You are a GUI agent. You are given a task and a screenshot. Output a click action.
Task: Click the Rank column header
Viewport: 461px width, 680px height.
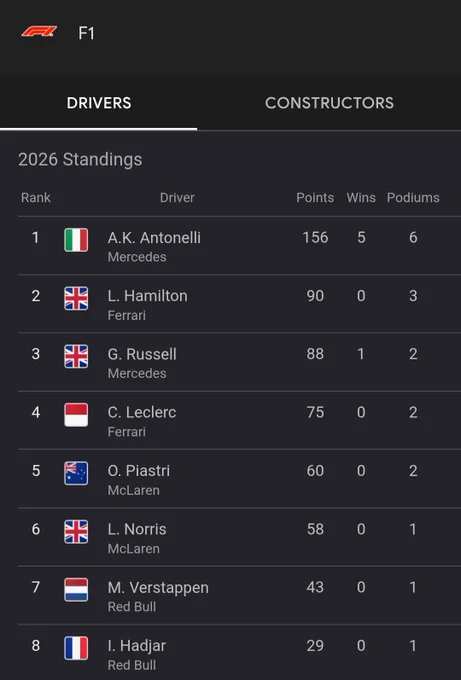tap(36, 198)
